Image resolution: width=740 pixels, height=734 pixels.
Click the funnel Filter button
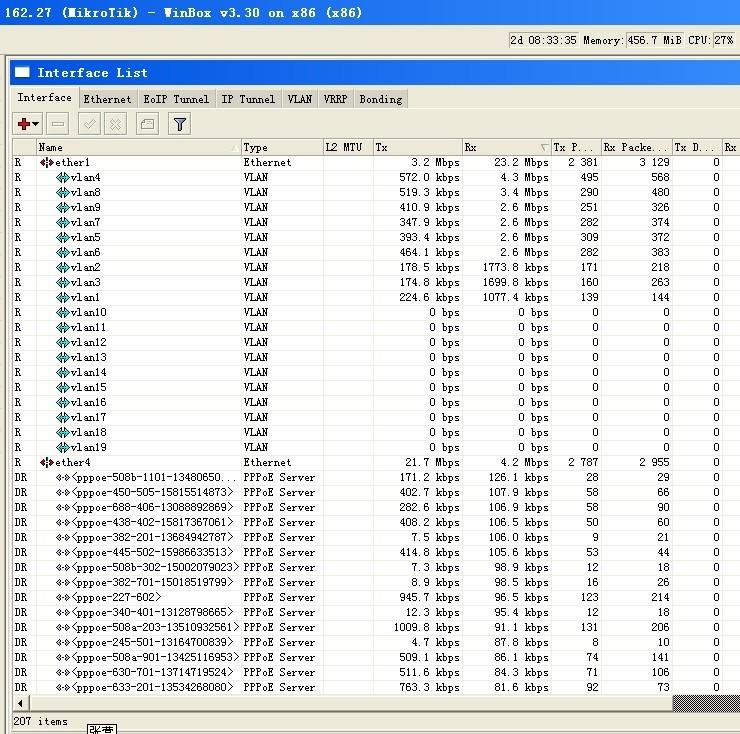click(x=180, y=124)
